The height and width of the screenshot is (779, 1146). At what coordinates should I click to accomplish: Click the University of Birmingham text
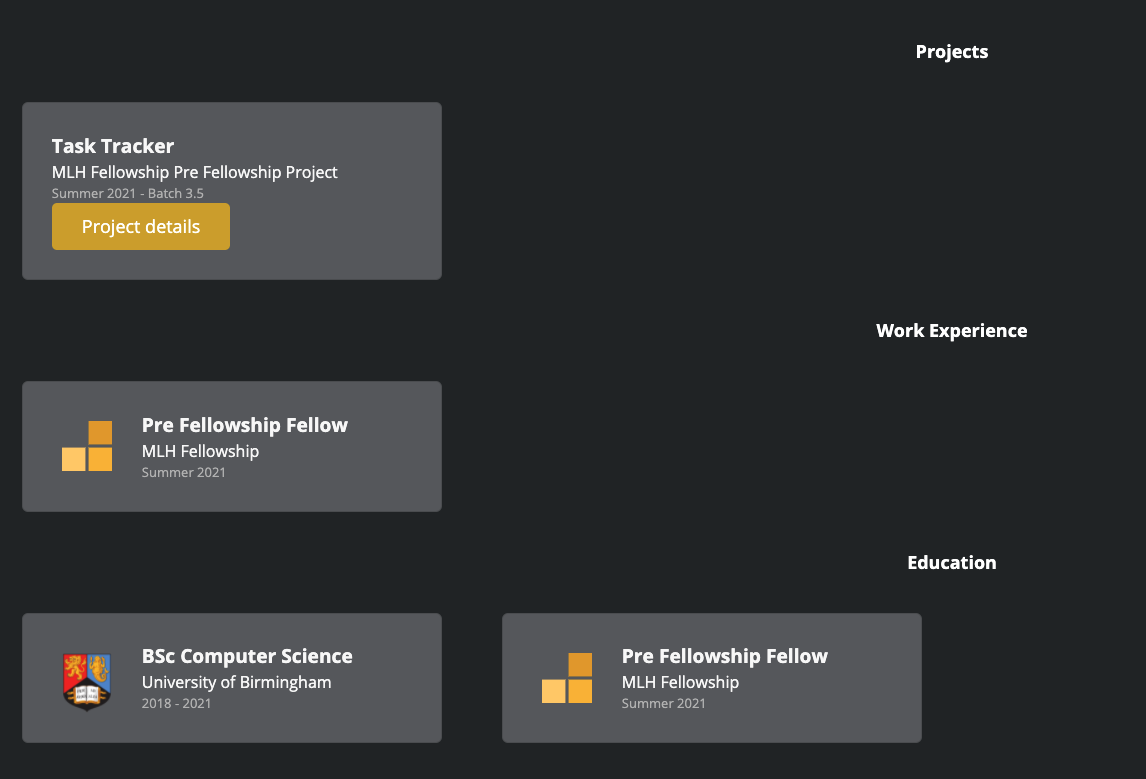[x=236, y=683]
